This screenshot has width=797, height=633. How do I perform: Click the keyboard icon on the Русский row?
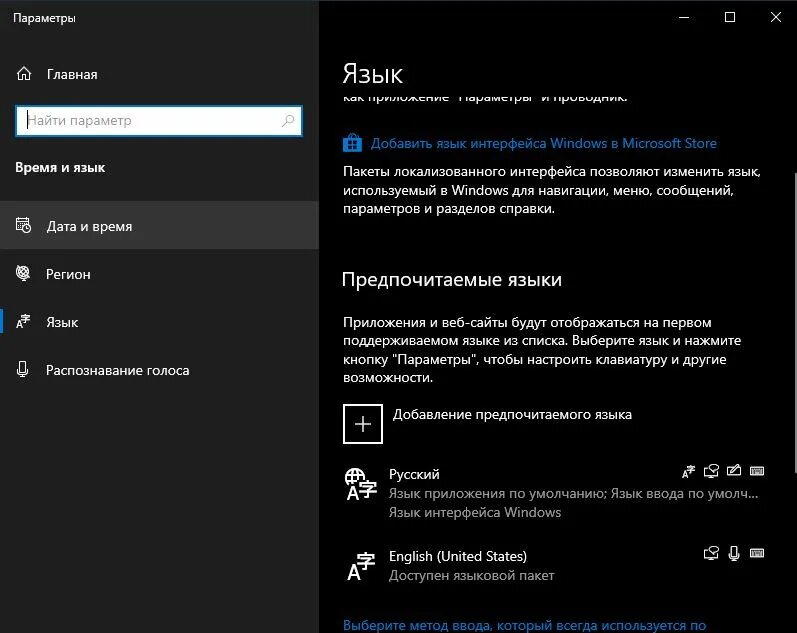click(x=757, y=471)
